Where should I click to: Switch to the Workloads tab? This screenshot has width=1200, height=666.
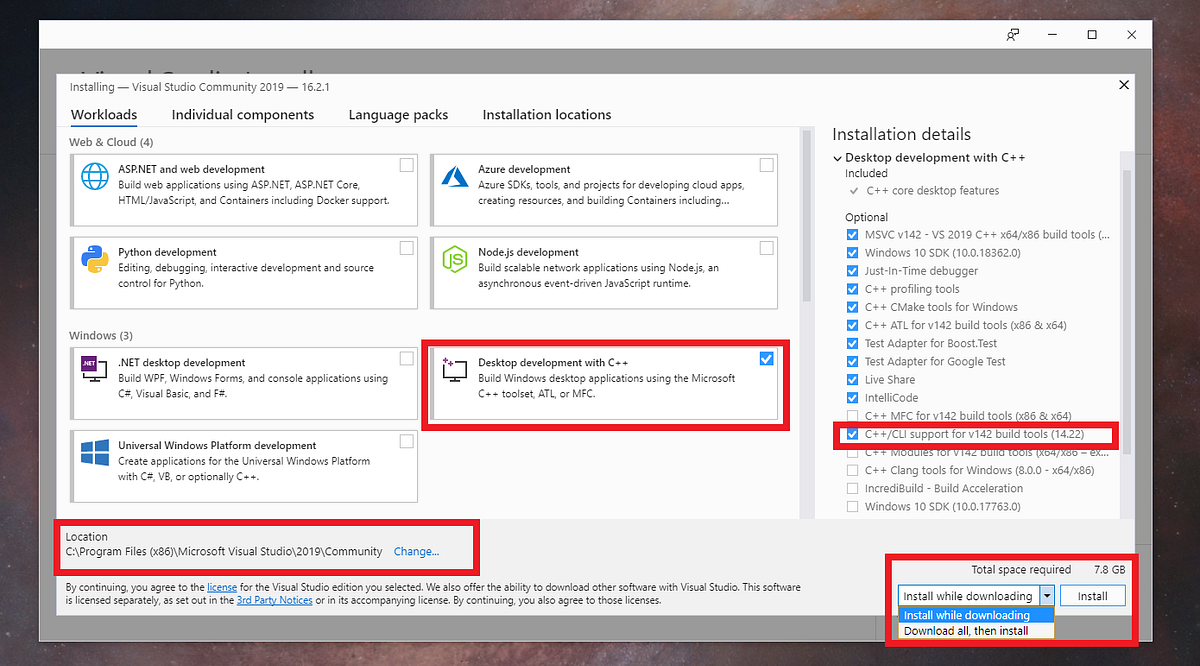tap(104, 115)
